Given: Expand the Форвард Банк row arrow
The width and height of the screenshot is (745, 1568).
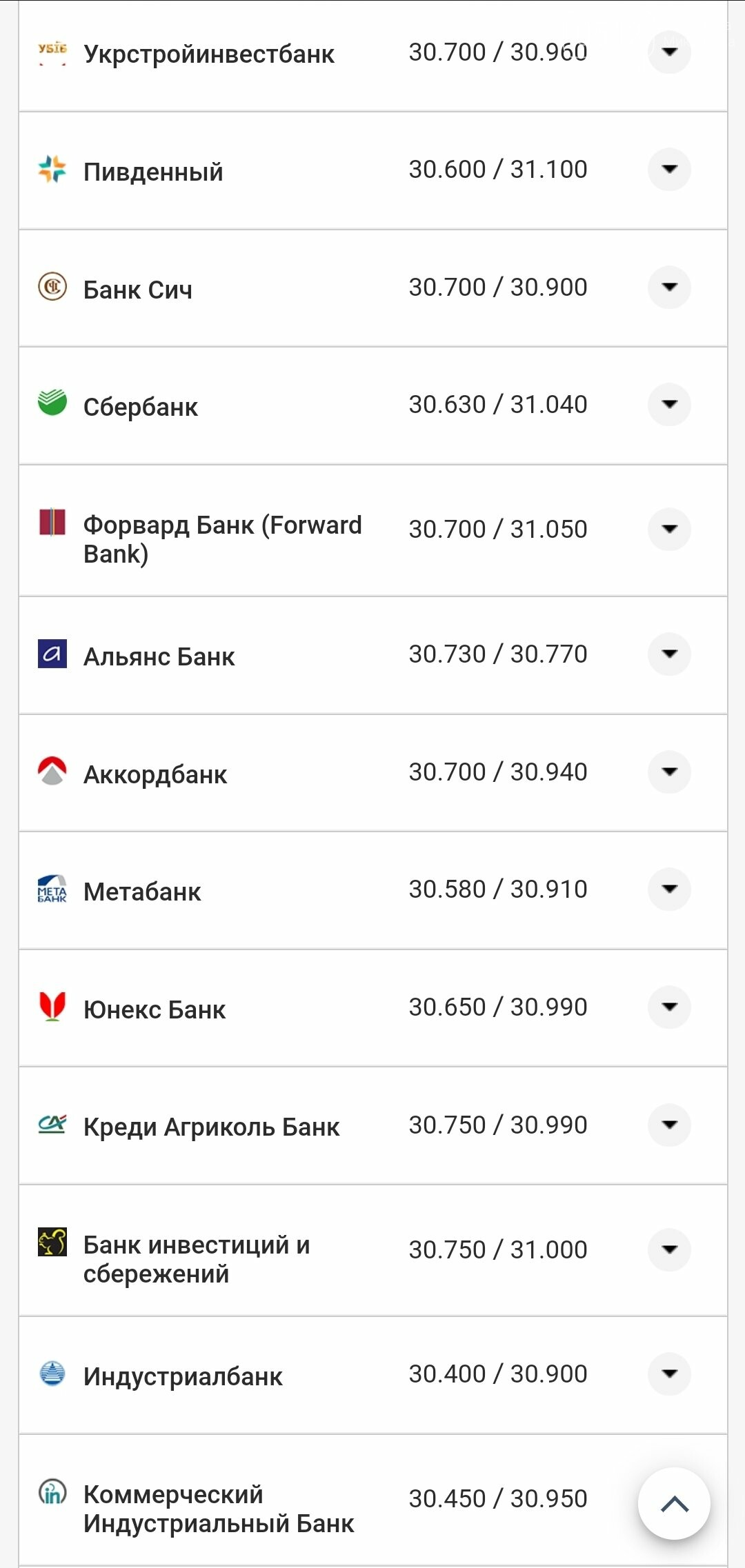Looking at the screenshot, I should 669,529.
